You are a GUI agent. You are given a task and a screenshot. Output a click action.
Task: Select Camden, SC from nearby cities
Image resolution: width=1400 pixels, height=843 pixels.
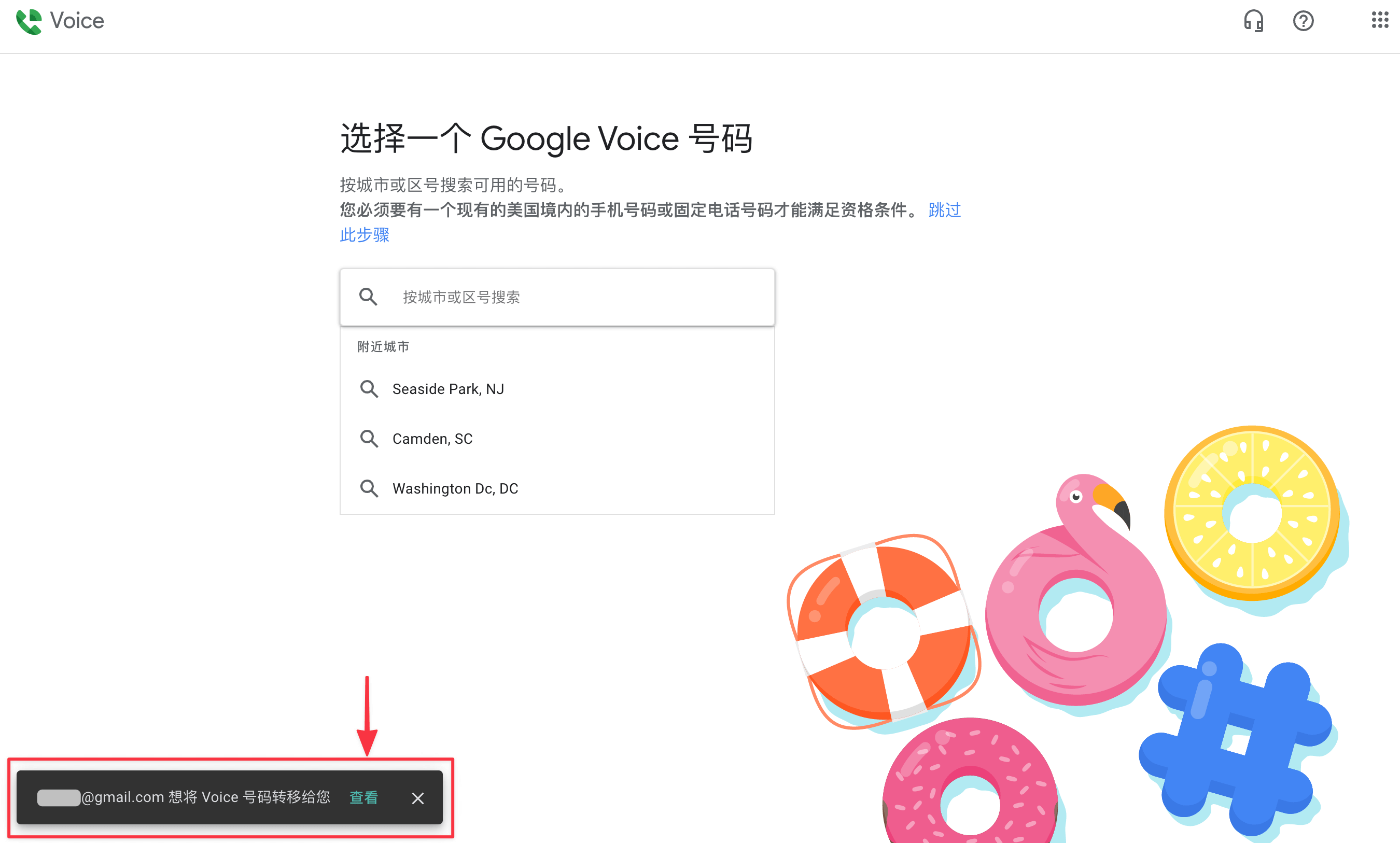coord(557,439)
